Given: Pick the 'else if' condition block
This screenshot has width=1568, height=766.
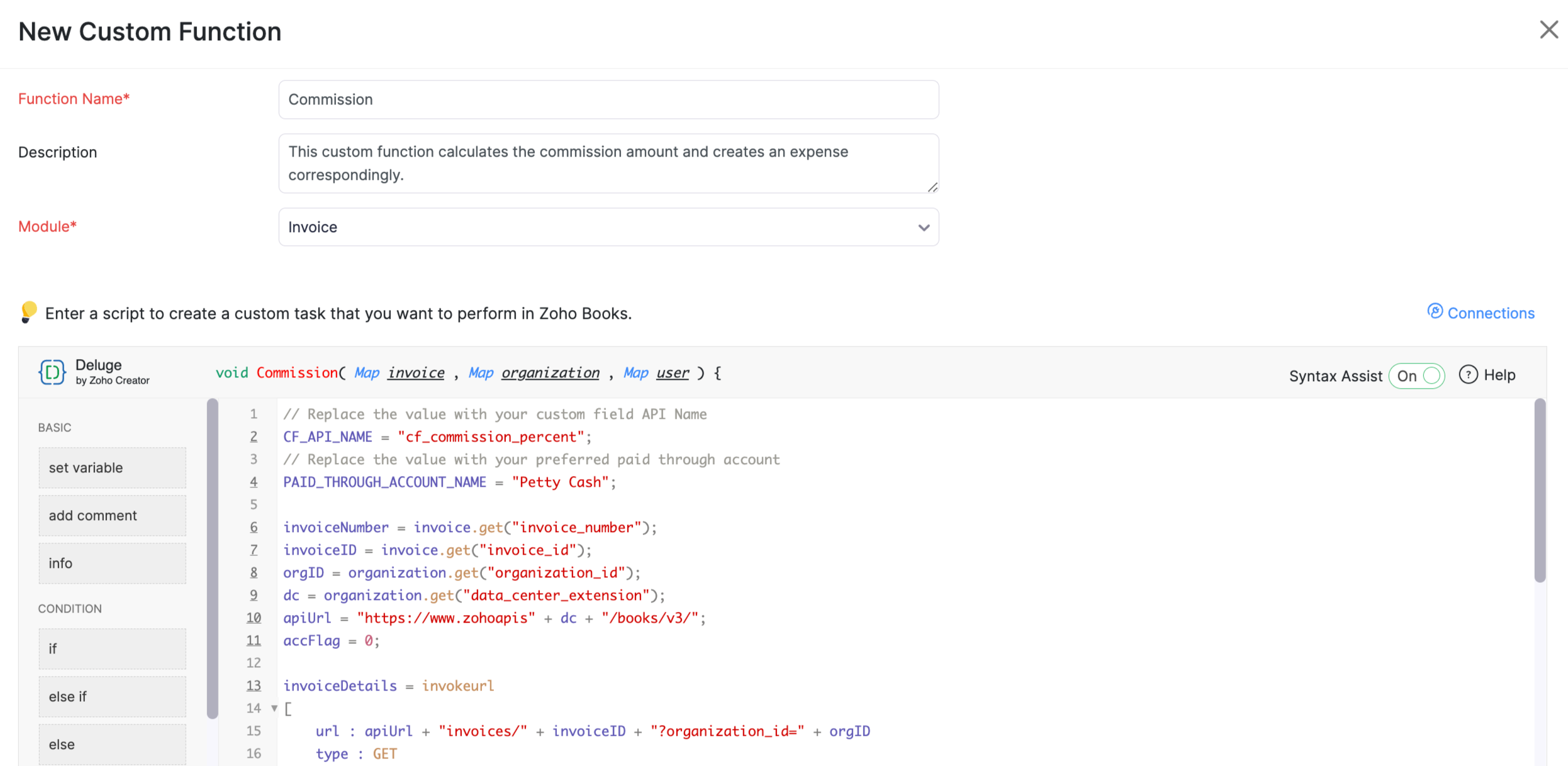Looking at the screenshot, I should point(112,697).
